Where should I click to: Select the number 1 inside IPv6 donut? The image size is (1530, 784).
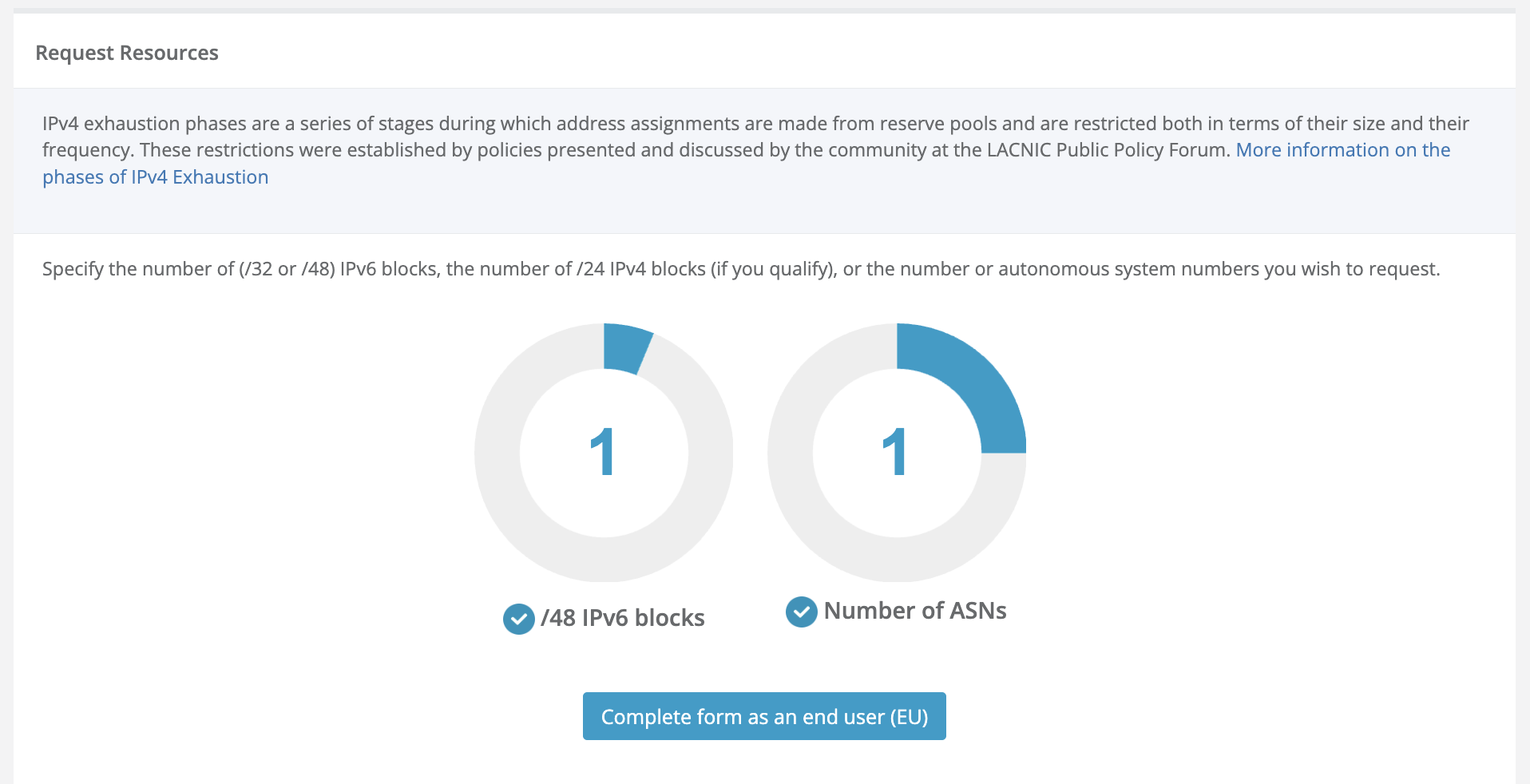[x=603, y=453]
